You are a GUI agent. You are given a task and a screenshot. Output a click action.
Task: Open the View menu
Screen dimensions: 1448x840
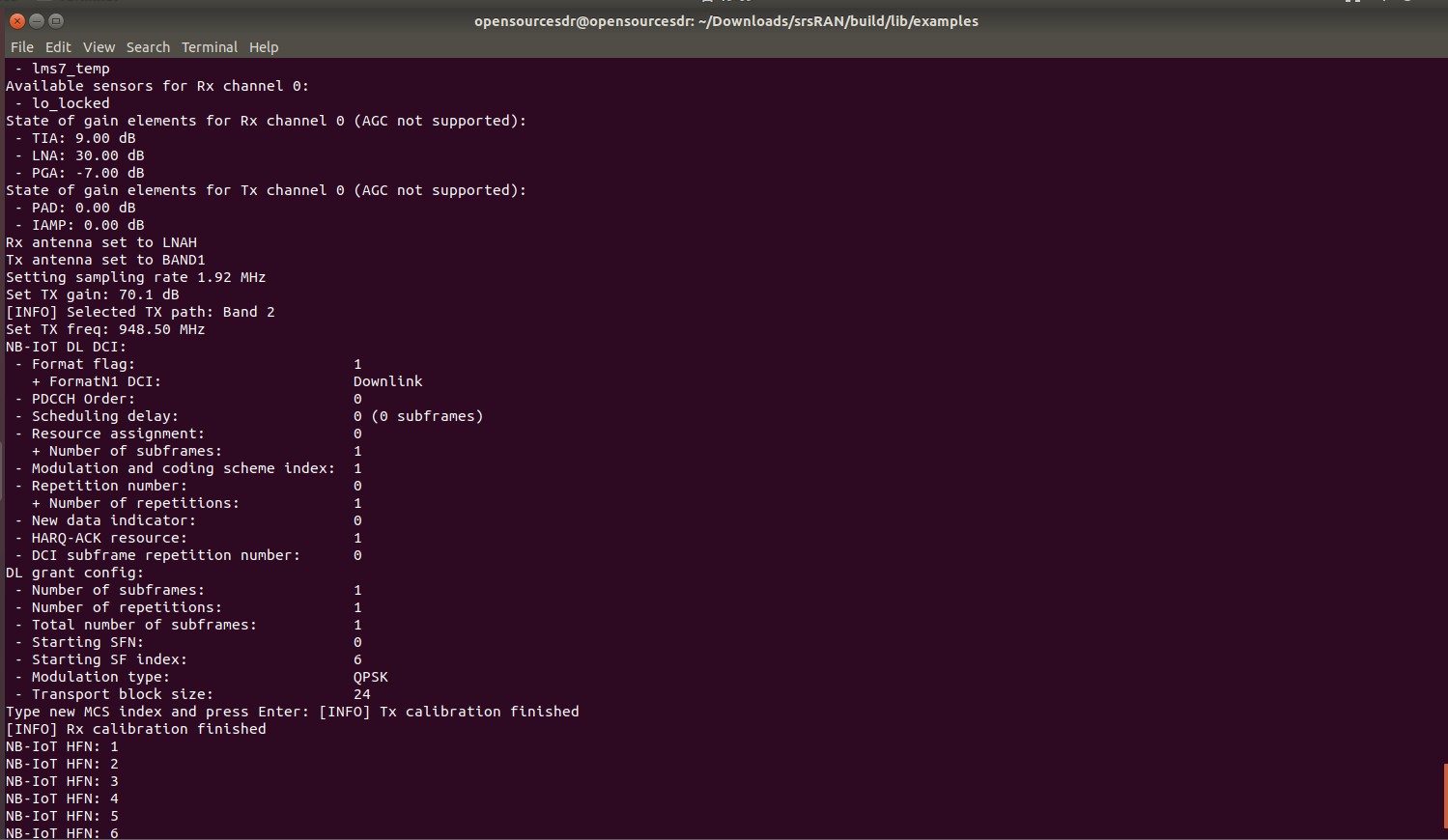[99, 47]
